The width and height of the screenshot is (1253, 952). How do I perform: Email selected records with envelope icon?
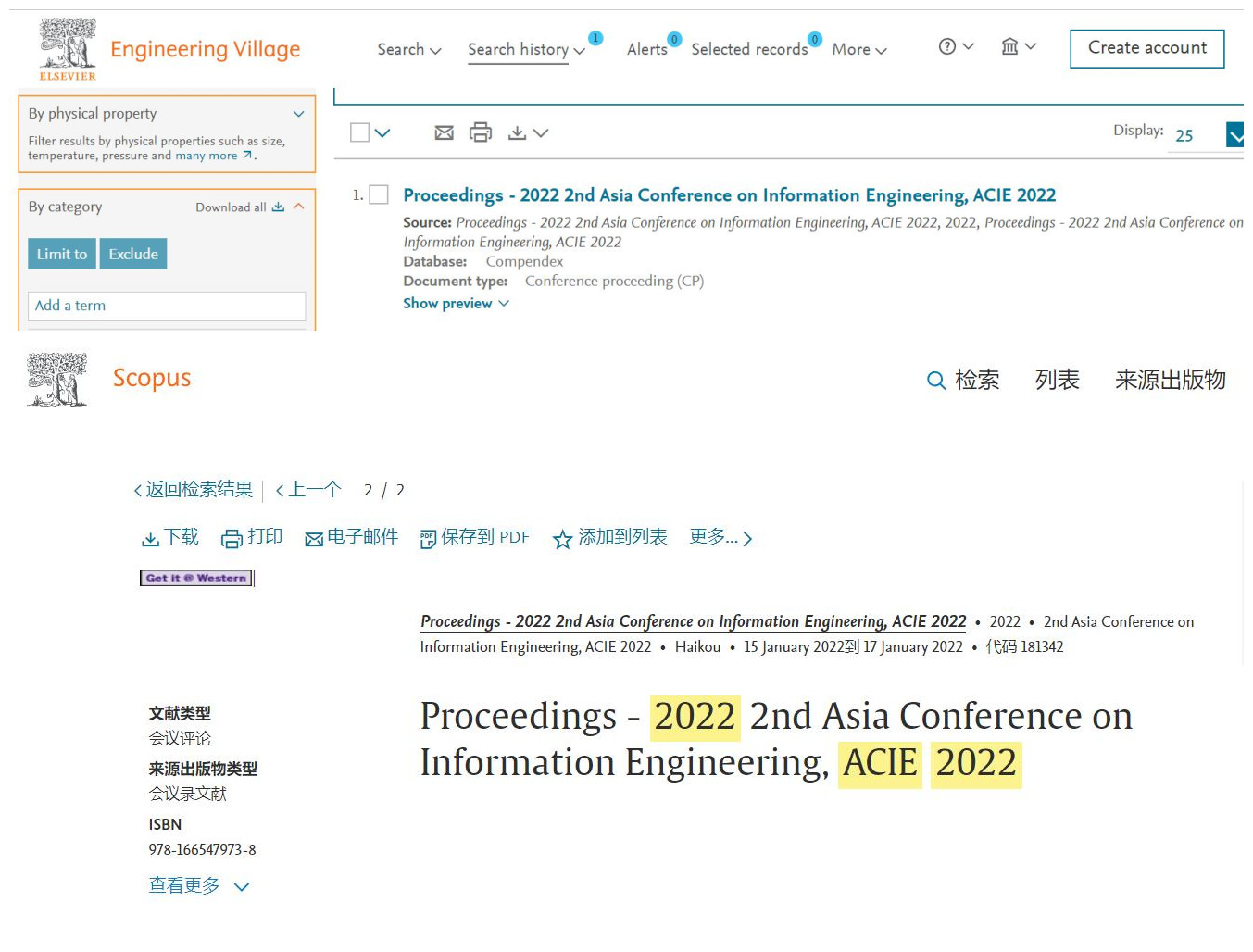coord(445,132)
